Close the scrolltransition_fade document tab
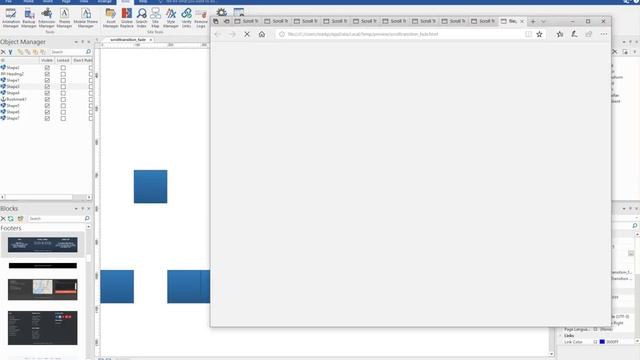 (x=151, y=40)
